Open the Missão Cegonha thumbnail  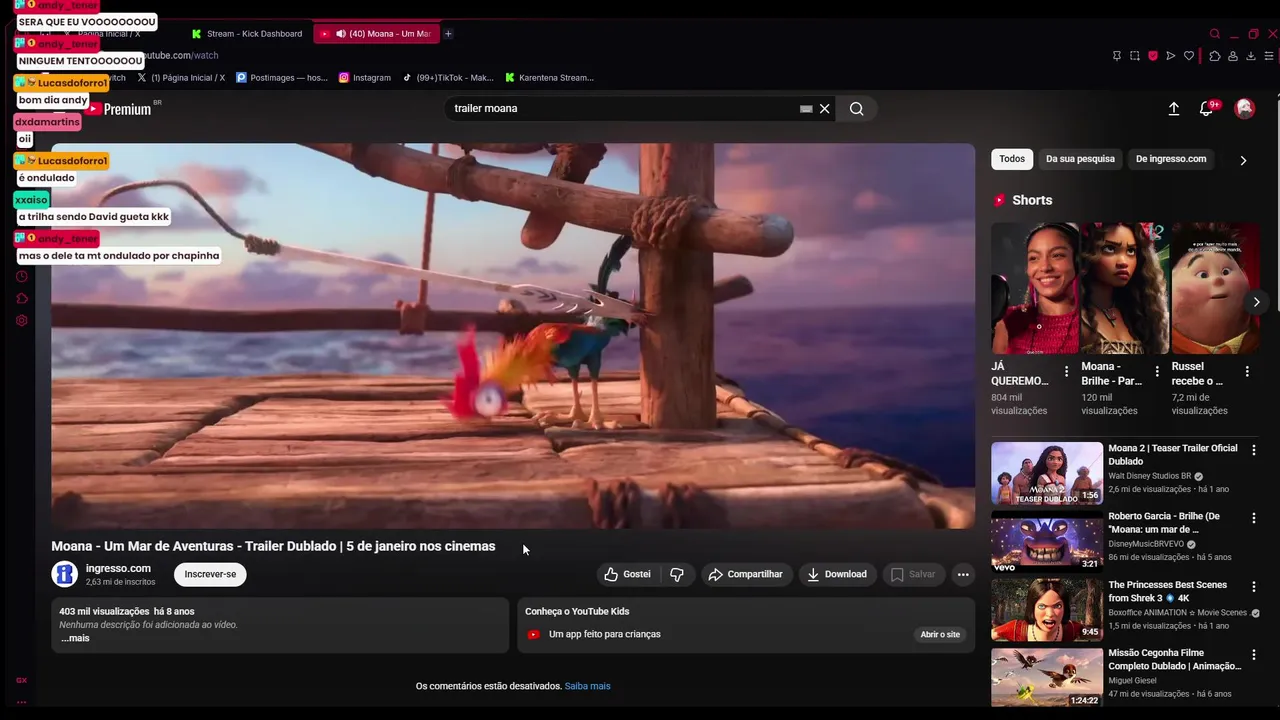point(1047,677)
